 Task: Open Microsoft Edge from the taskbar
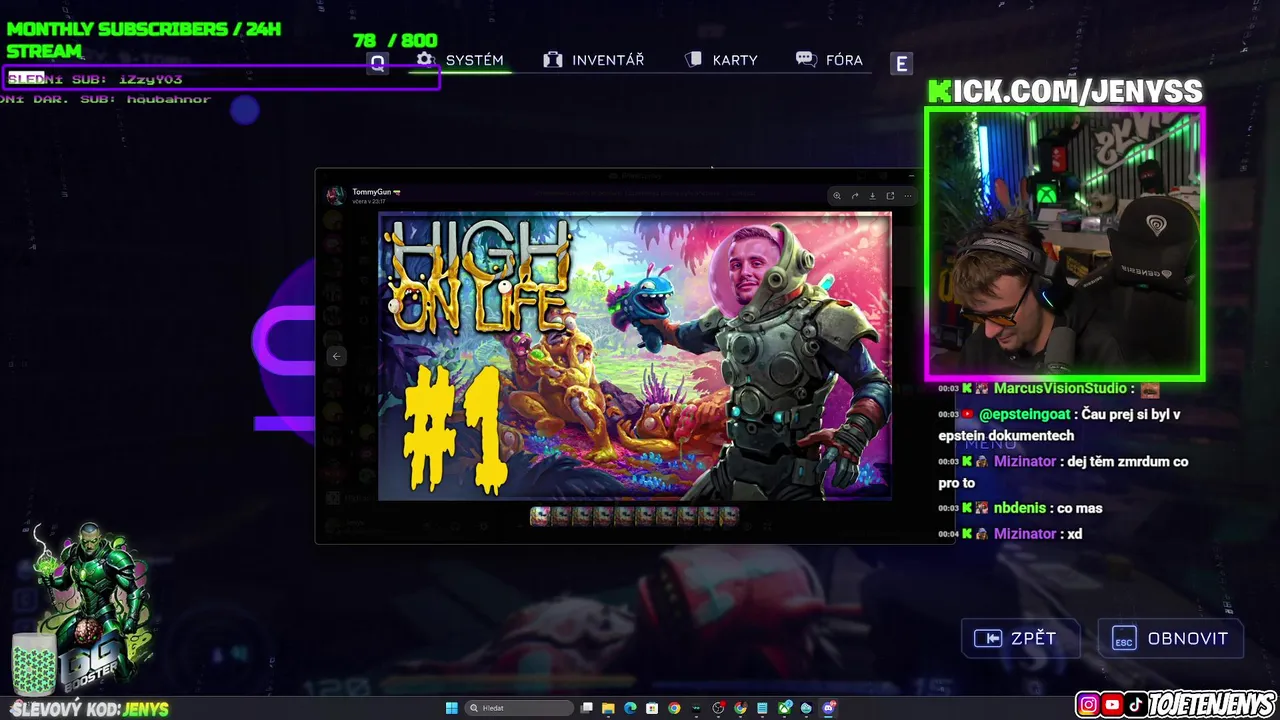click(630, 708)
